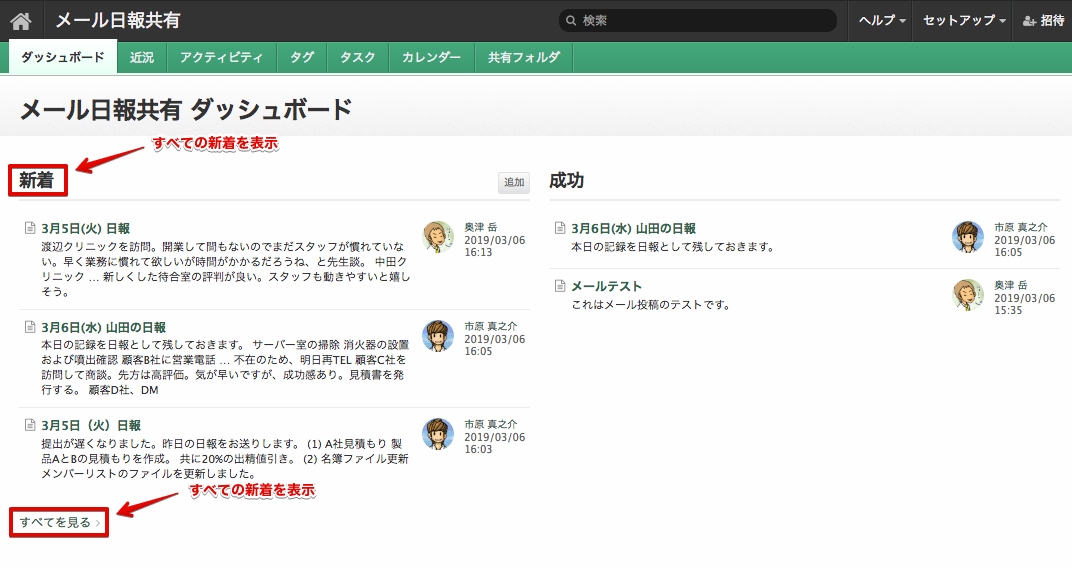Open the 新着 section heading
1072x568 pixels.
[x=36, y=180]
